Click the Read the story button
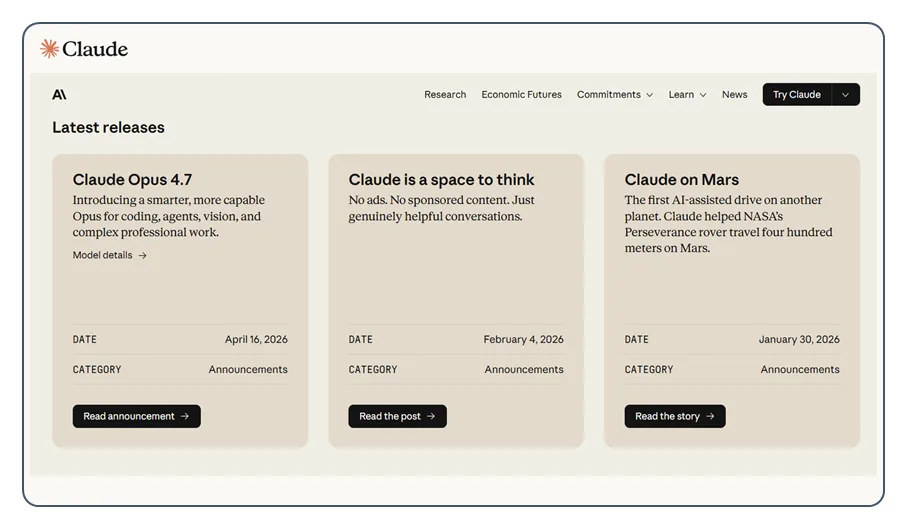The width and height of the screenshot is (907, 529). 674,416
